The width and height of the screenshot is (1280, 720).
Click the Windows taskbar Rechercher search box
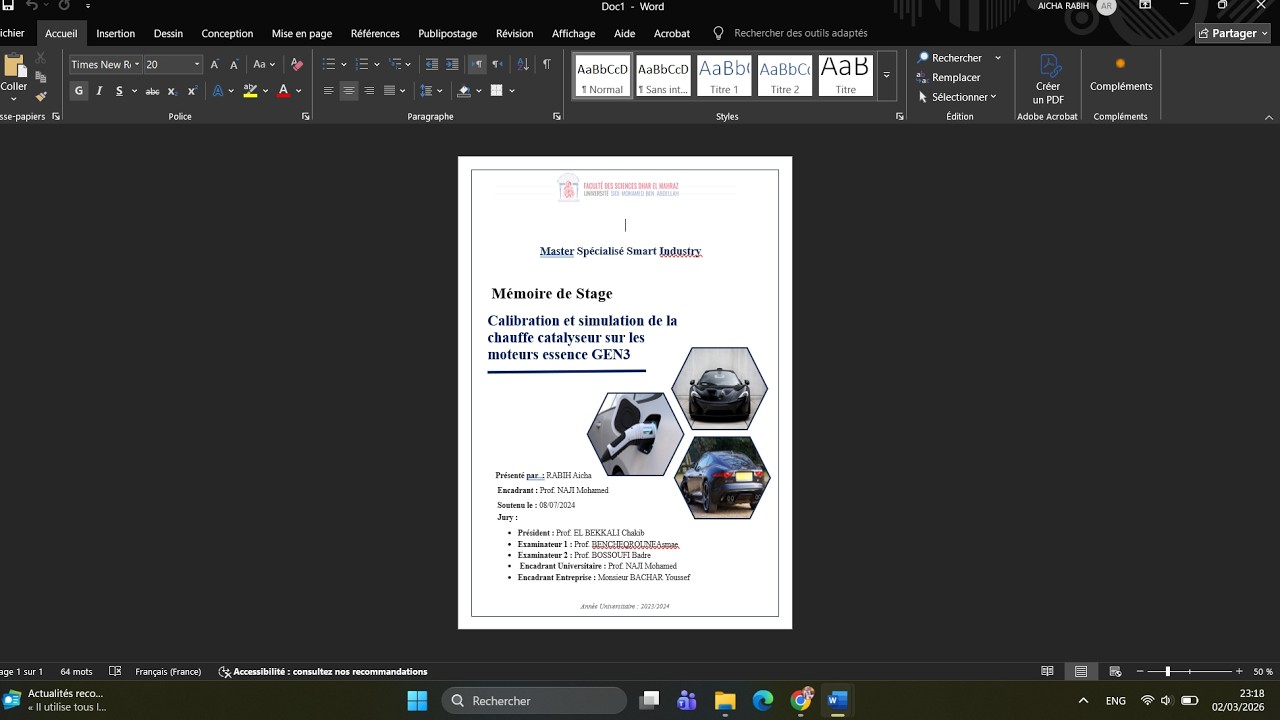534,700
